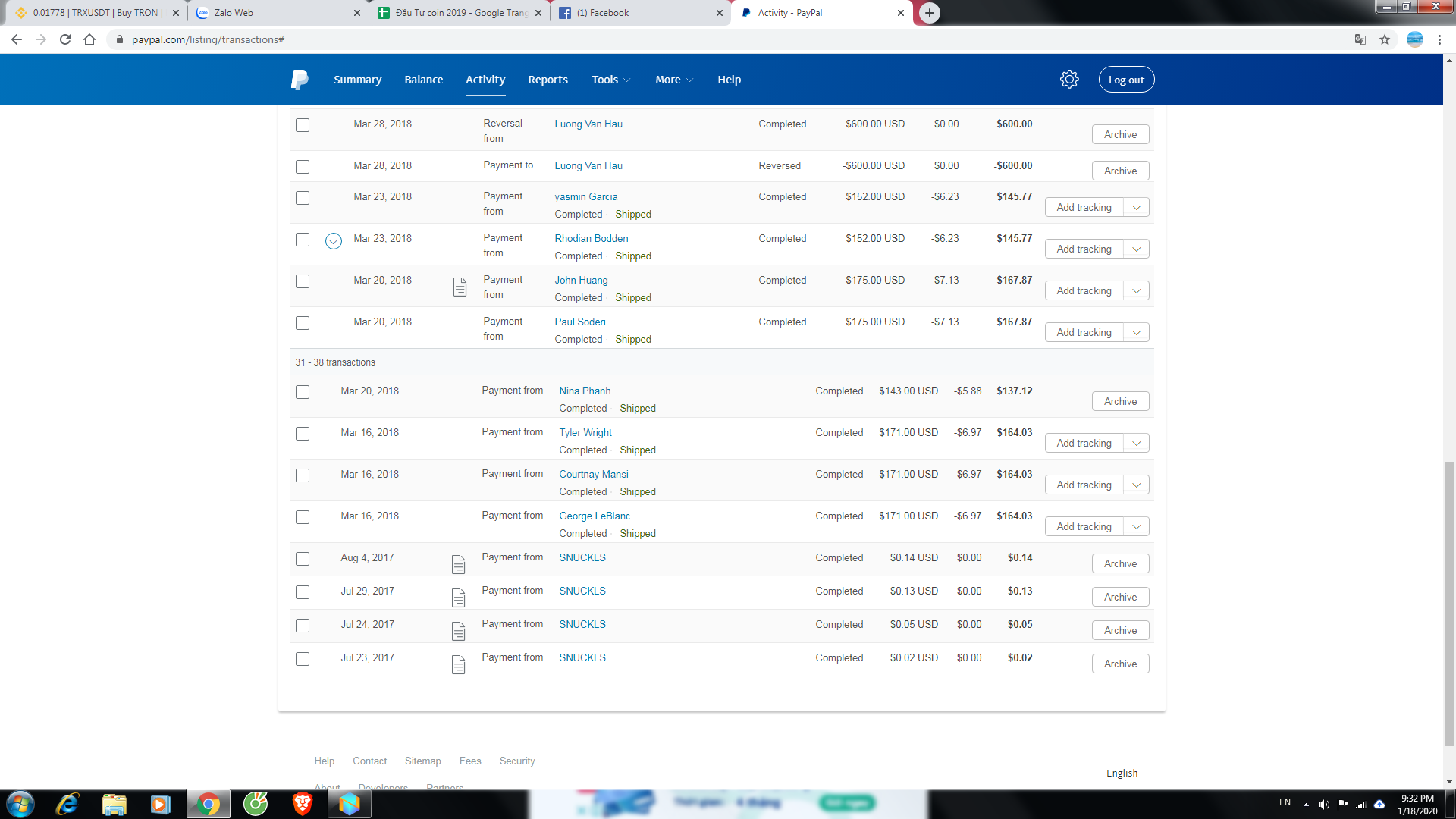The height and width of the screenshot is (819, 1456).
Task: Tick checkbox for Jul 23, 2017 payment
Action: click(303, 659)
